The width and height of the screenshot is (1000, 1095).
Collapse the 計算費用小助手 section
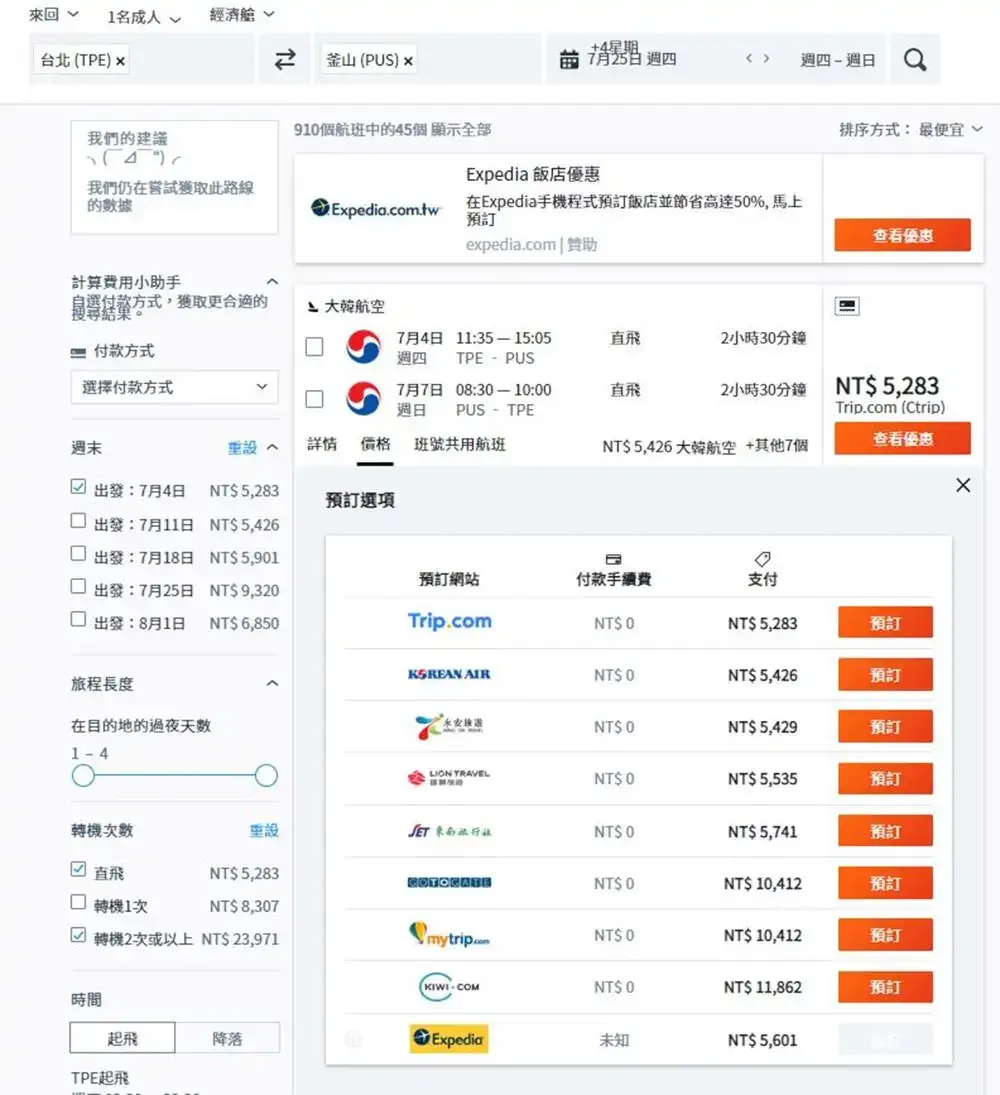tap(272, 281)
